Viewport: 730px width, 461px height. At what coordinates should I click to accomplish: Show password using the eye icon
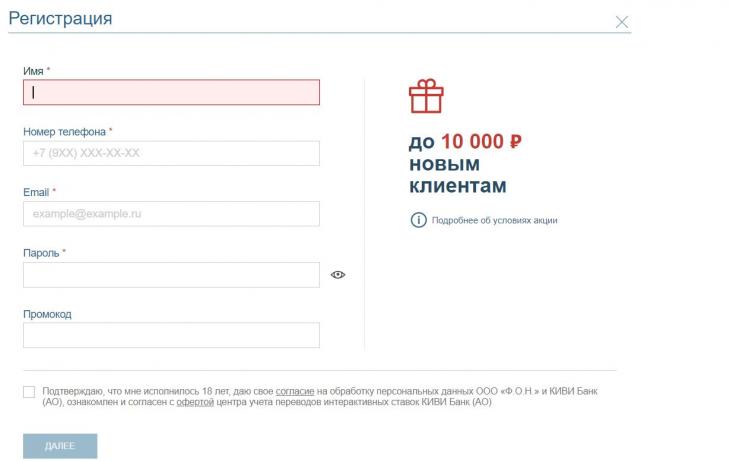pyautogui.click(x=338, y=275)
